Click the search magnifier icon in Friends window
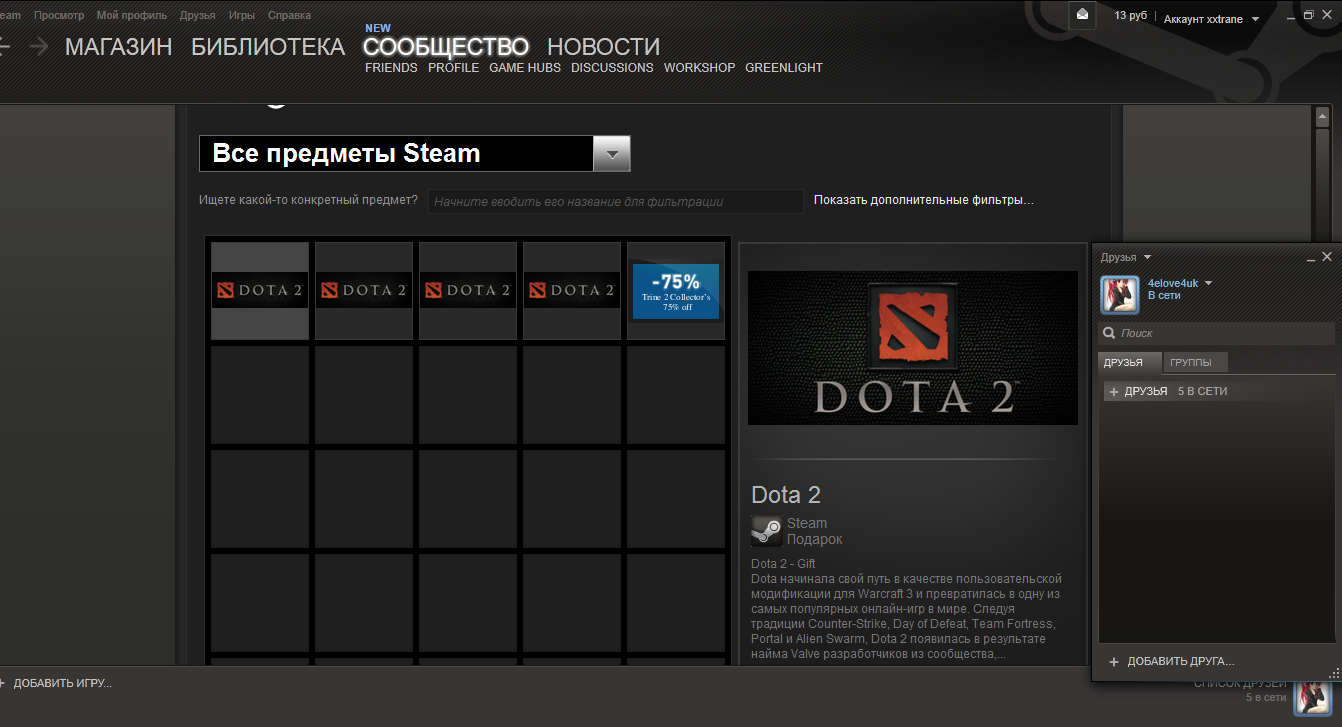Screen dimensions: 1342x727 coord(1109,333)
